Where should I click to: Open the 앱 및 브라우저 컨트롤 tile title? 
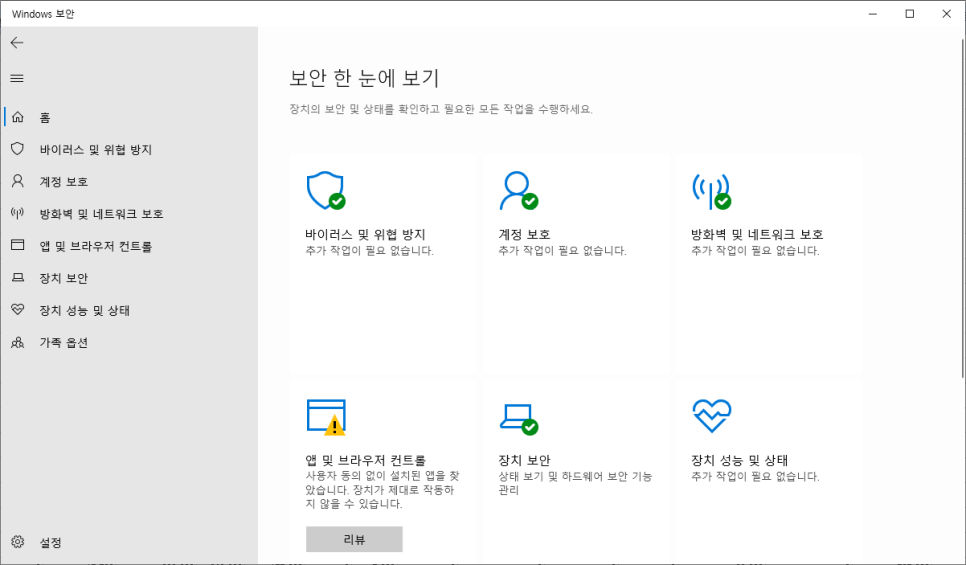[x=365, y=460]
